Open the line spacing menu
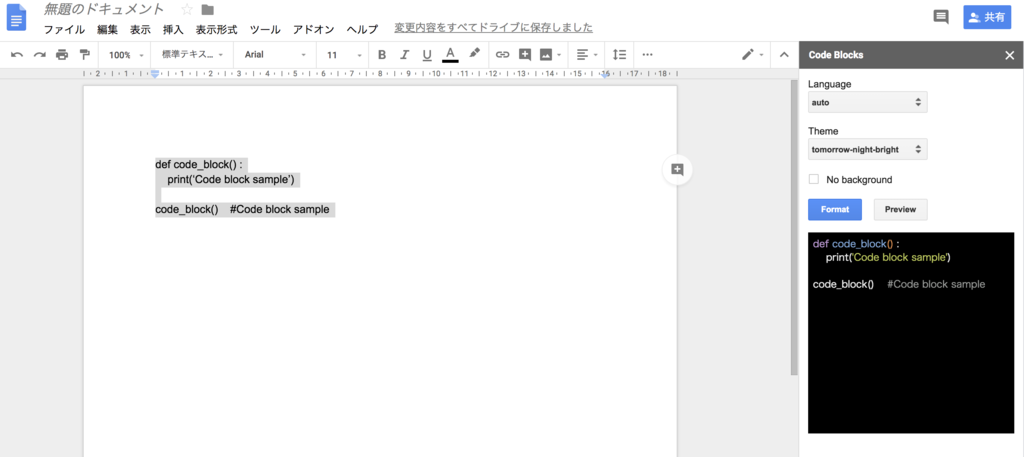This screenshot has height=457, width=1024. pyautogui.click(x=620, y=55)
